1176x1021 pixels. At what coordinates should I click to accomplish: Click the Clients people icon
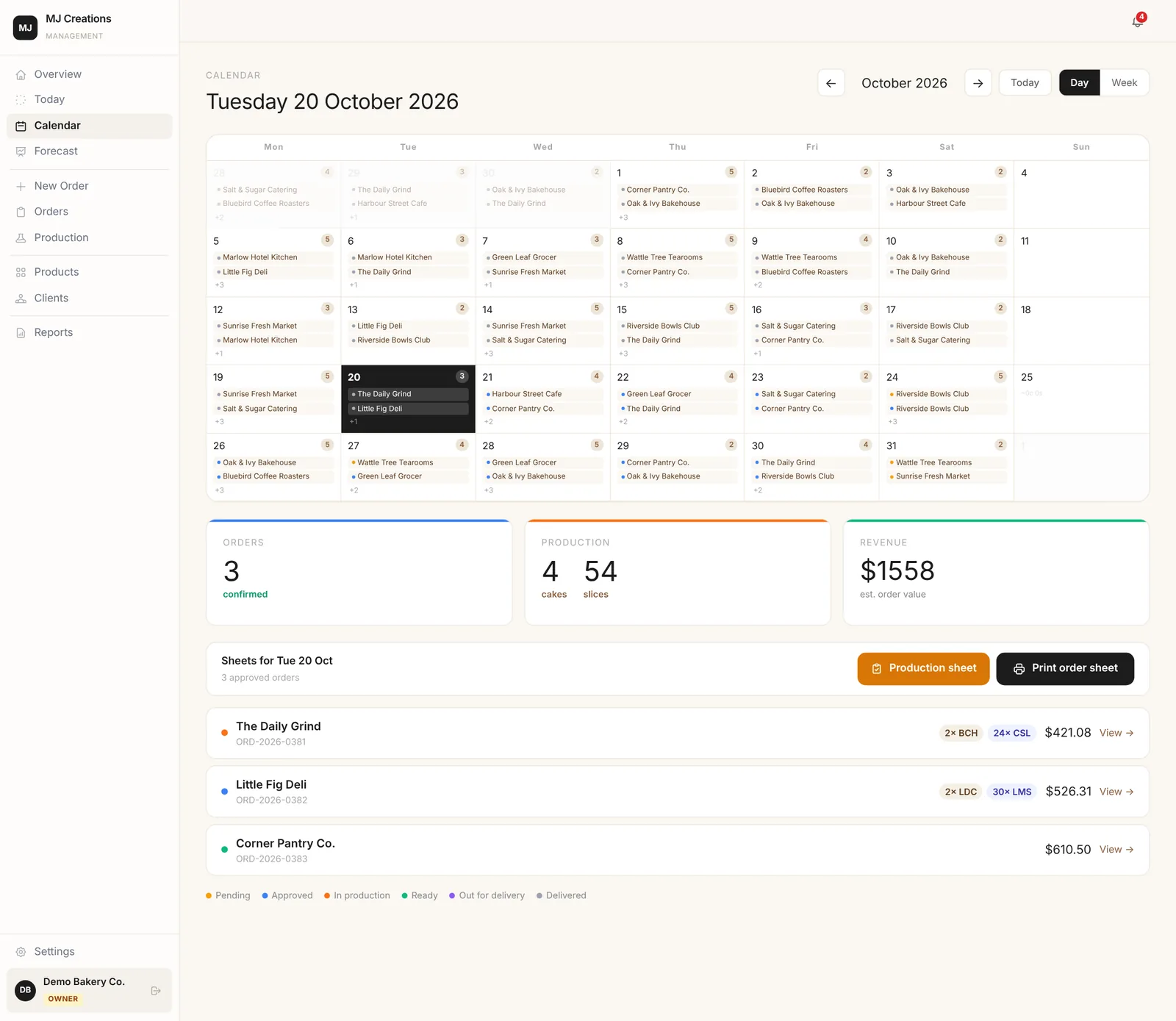[21, 298]
